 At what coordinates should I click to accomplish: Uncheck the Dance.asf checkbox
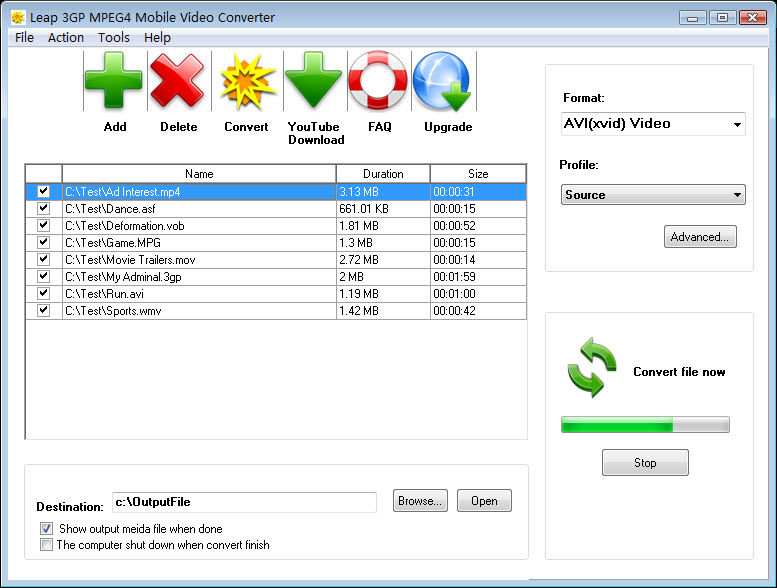[44, 208]
